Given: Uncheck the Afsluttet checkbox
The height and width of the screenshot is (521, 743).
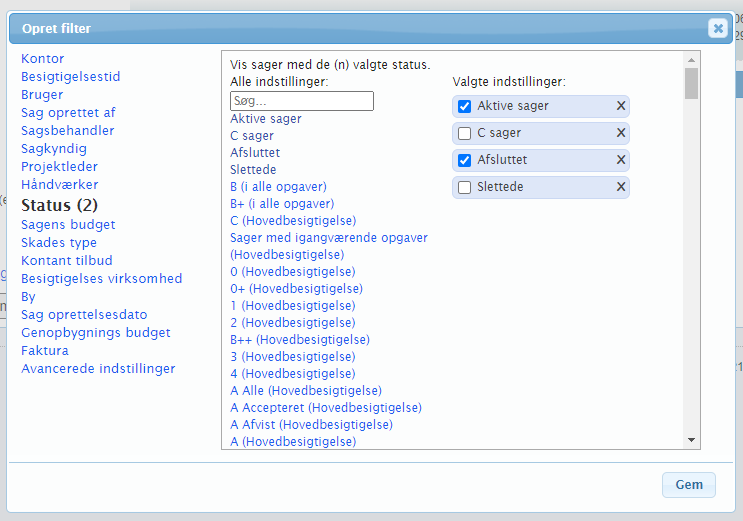Looking at the screenshot, I should click(464, 160).
